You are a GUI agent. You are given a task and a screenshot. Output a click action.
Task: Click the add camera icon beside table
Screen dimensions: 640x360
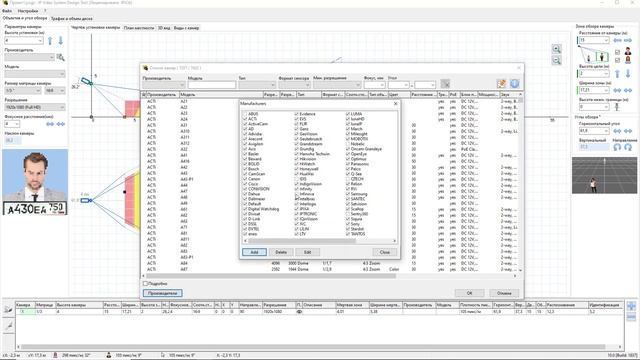pyautogui.click(x=631, y=306)
